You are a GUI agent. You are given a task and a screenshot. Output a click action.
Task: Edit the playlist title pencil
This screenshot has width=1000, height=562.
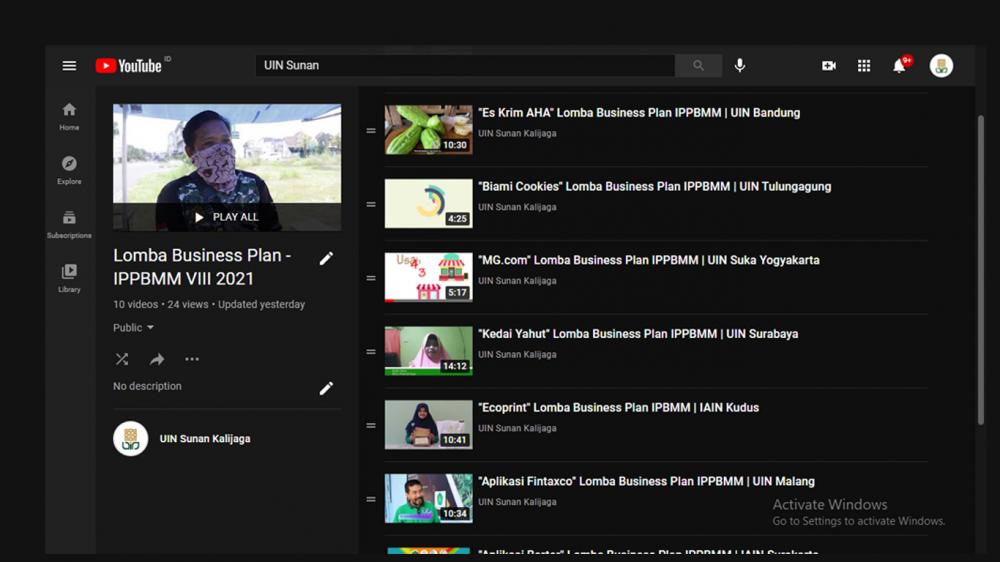tap(326, 258)
